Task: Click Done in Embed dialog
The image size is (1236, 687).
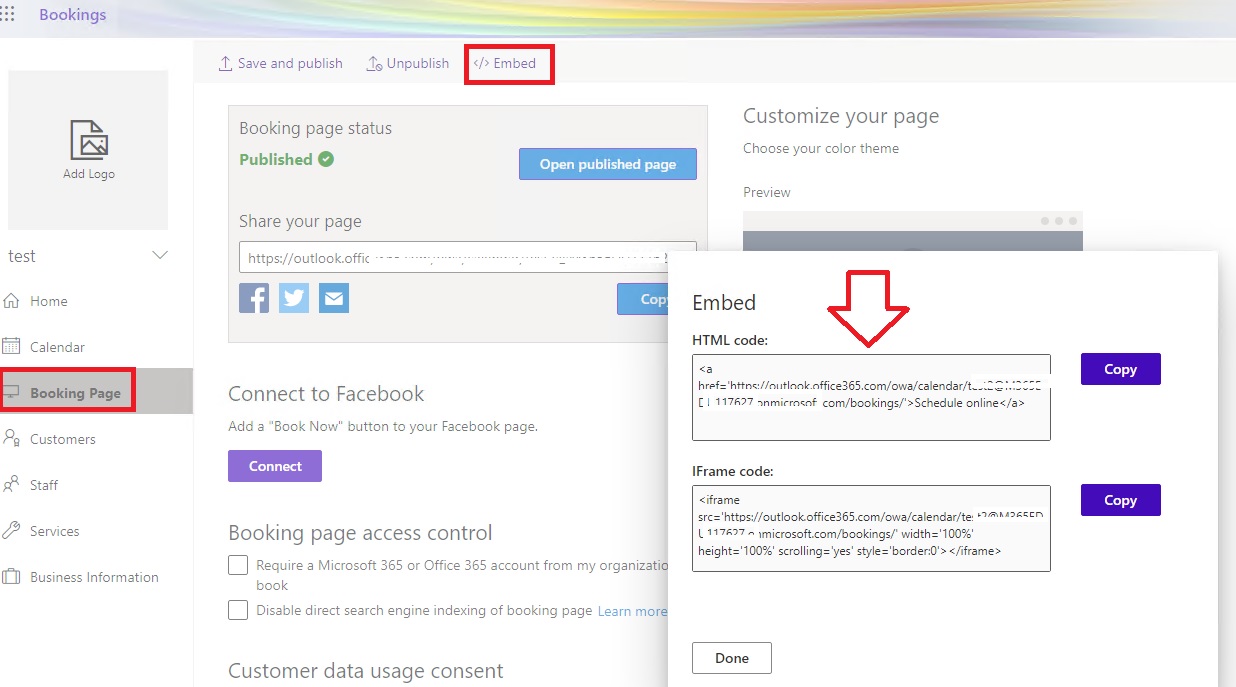Action: pos(732,658)
